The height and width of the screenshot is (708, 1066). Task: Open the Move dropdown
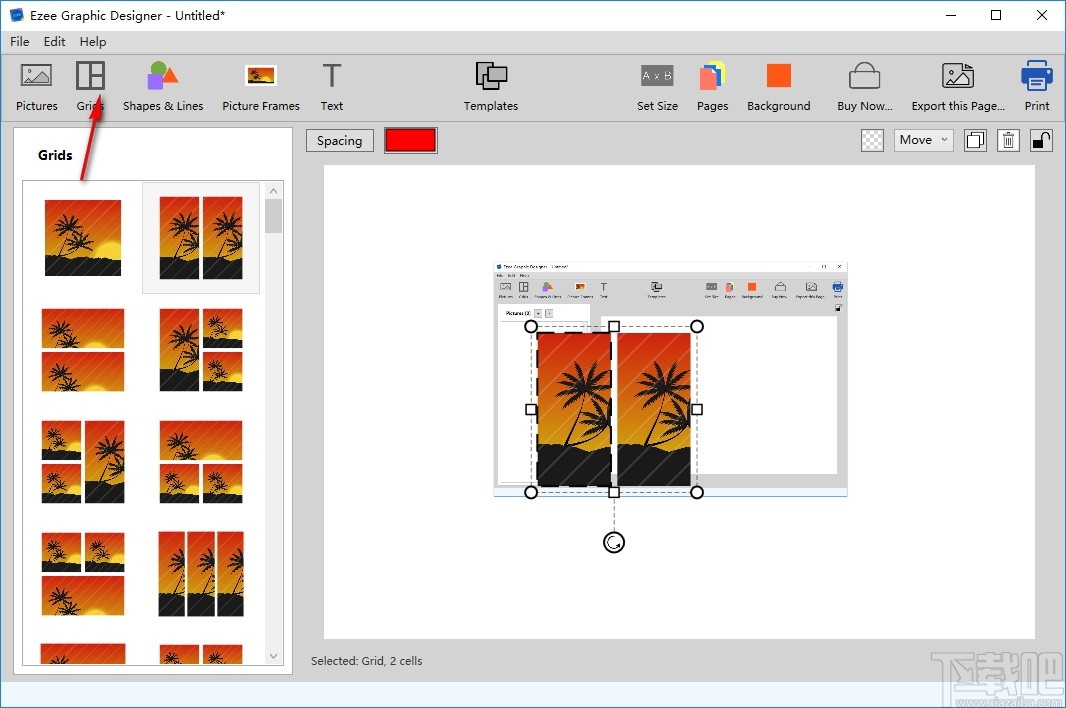coord(923,140)
